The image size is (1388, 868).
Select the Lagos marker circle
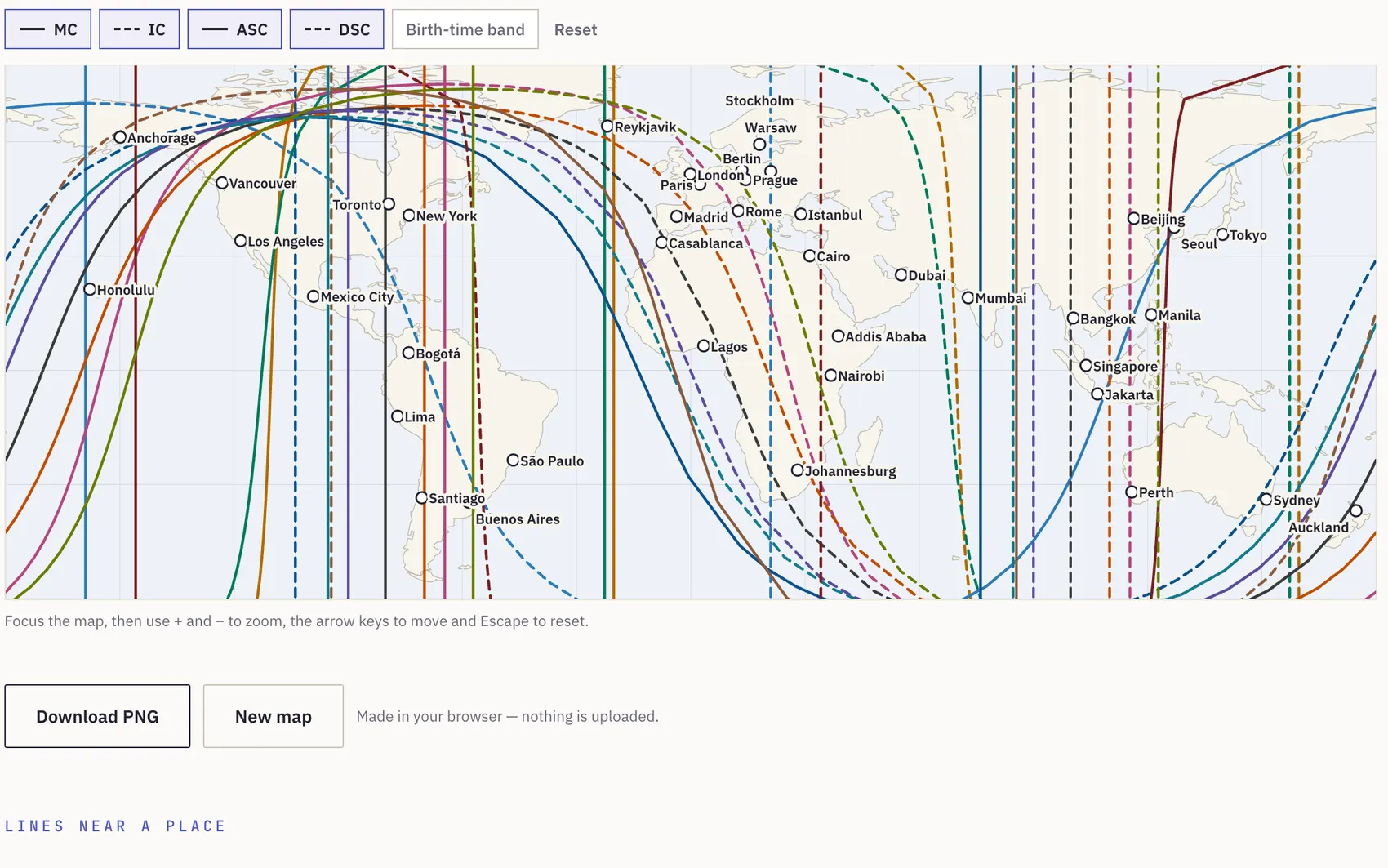tap(704, 346)
